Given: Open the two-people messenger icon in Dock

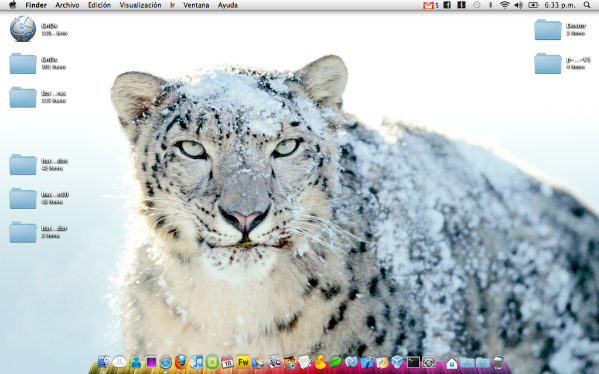Looking at the screenshot, I should (135, 362).
